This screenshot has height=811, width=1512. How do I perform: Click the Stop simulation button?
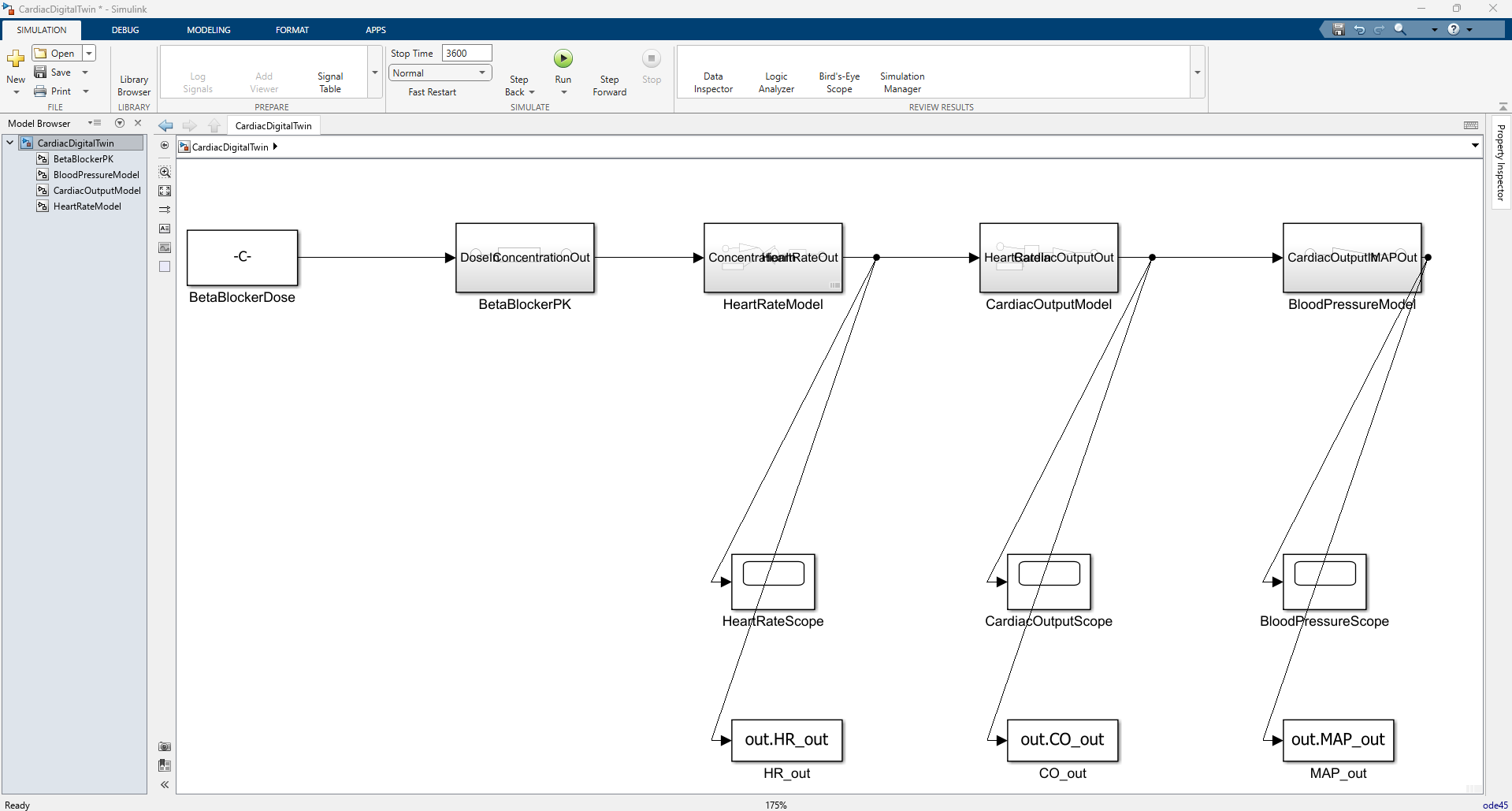pyautogui.click(x=652, y=66)
